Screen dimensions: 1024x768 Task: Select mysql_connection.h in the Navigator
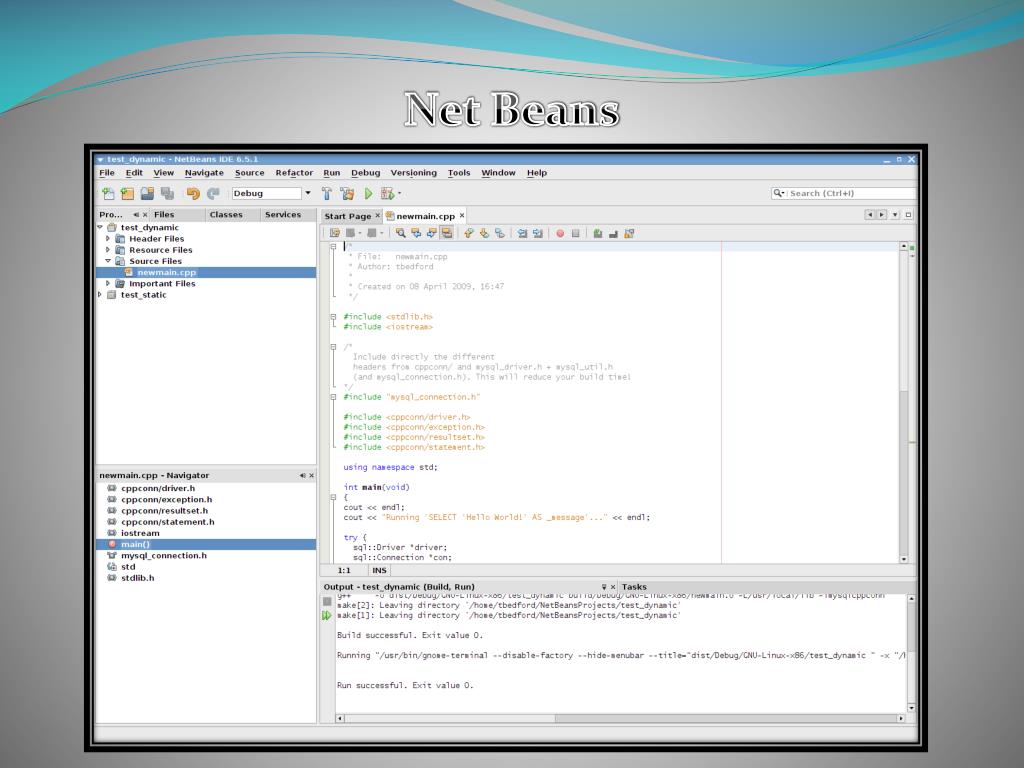pos(163,555)
